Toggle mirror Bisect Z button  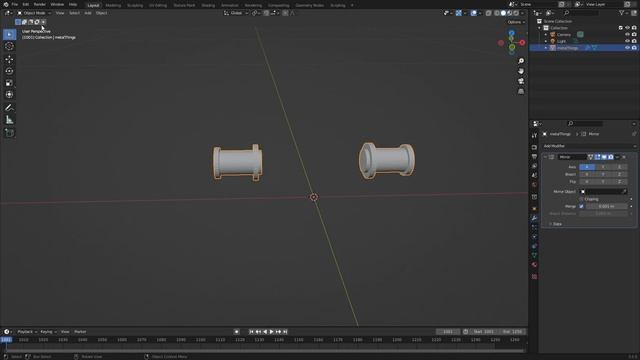pyautogui.click(x=619, y=174)
